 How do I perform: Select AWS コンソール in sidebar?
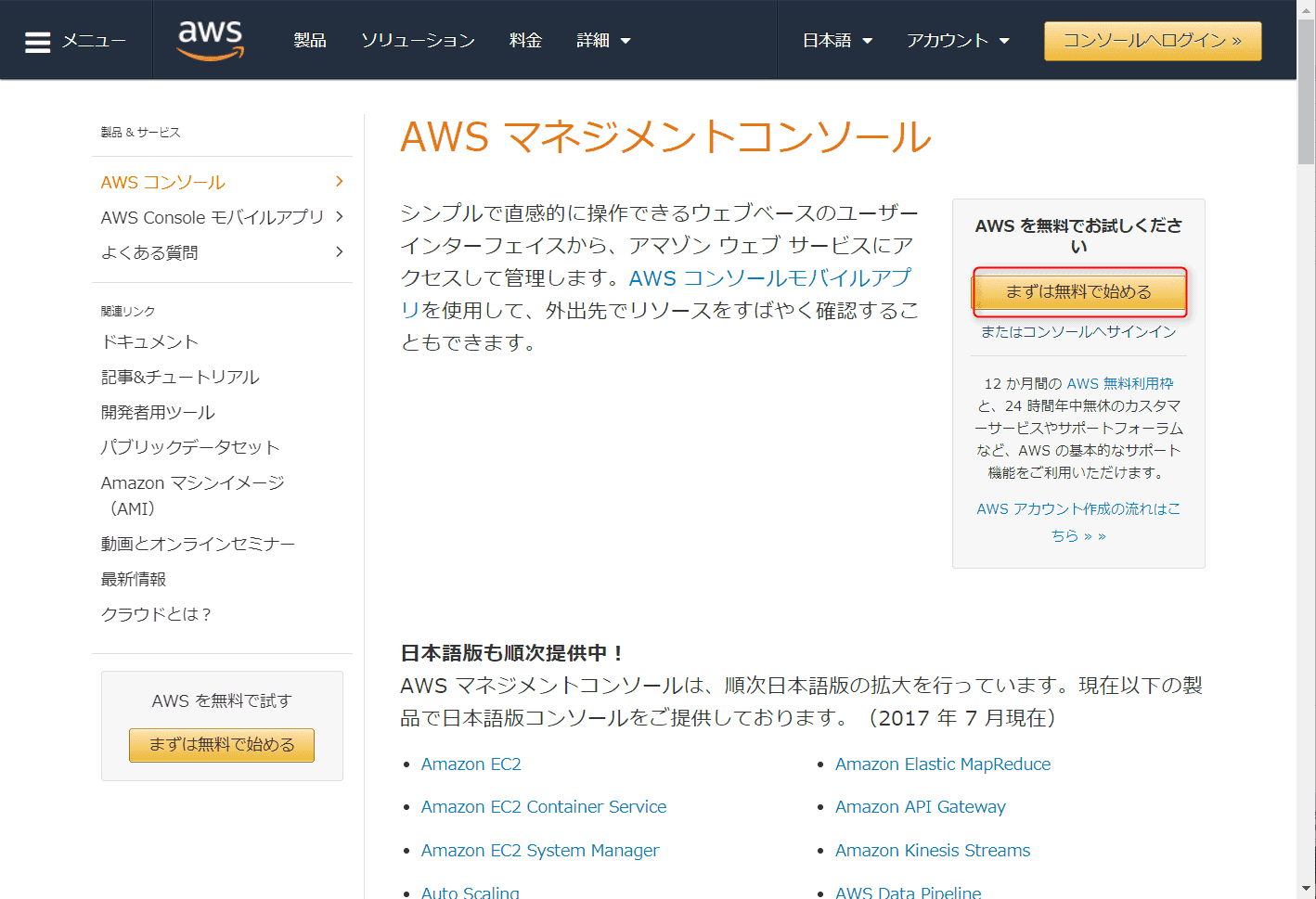point(163,183)
